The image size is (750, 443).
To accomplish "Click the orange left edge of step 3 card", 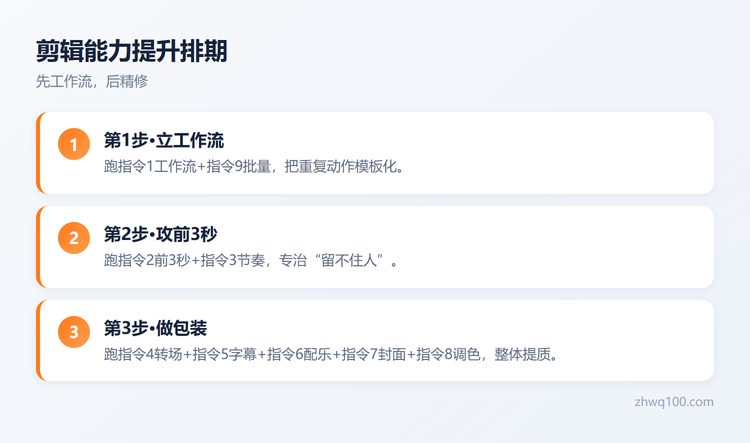I will pyautogui.click(x=38, y=341).
